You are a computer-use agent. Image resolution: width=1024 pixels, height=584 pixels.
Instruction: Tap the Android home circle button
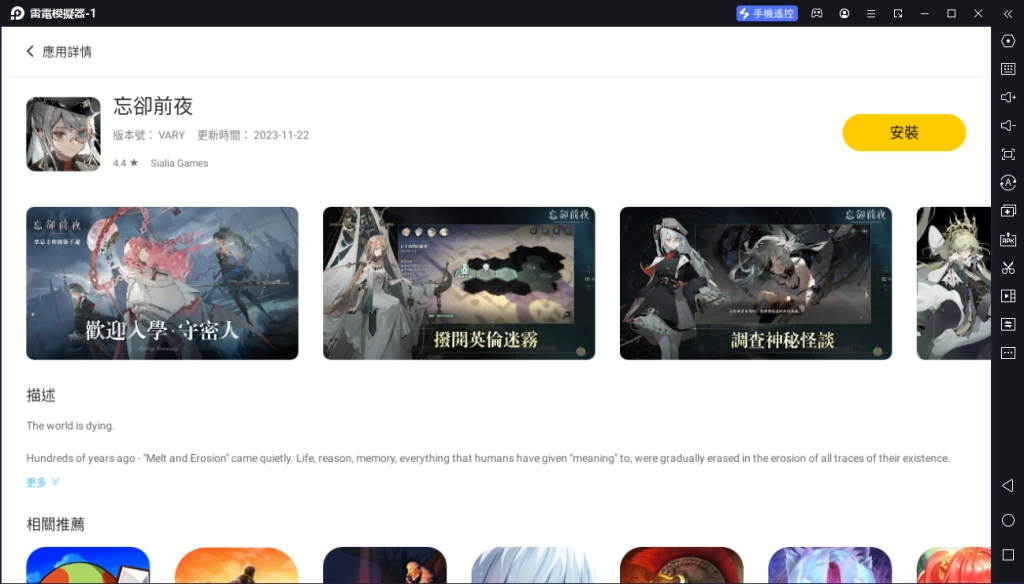coord(1008,520)
